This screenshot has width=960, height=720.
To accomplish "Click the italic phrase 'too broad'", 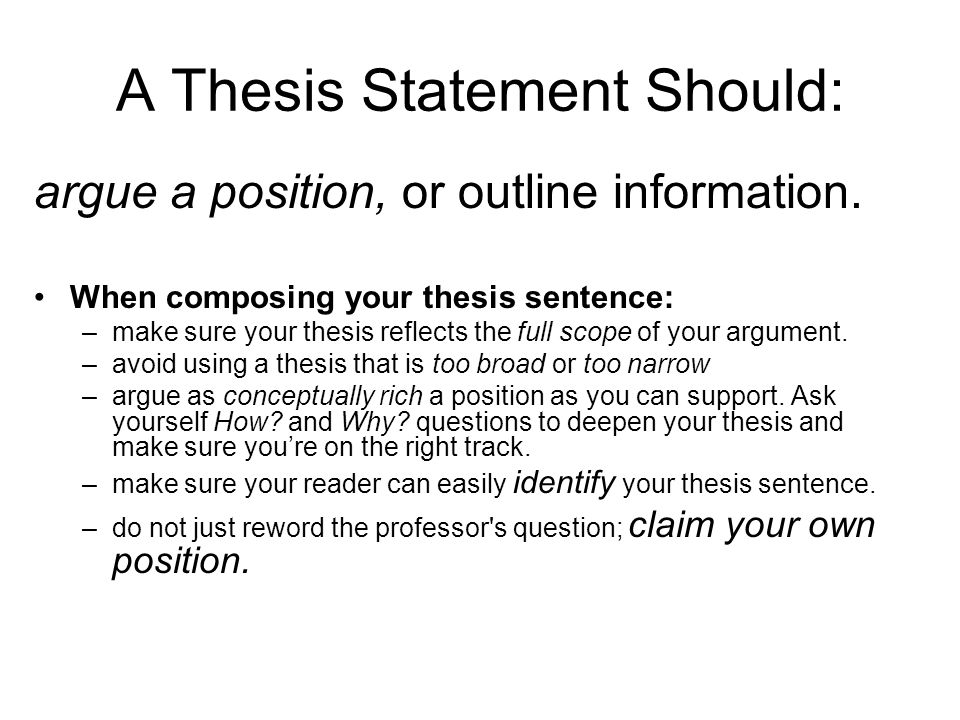I will (489, 364).
